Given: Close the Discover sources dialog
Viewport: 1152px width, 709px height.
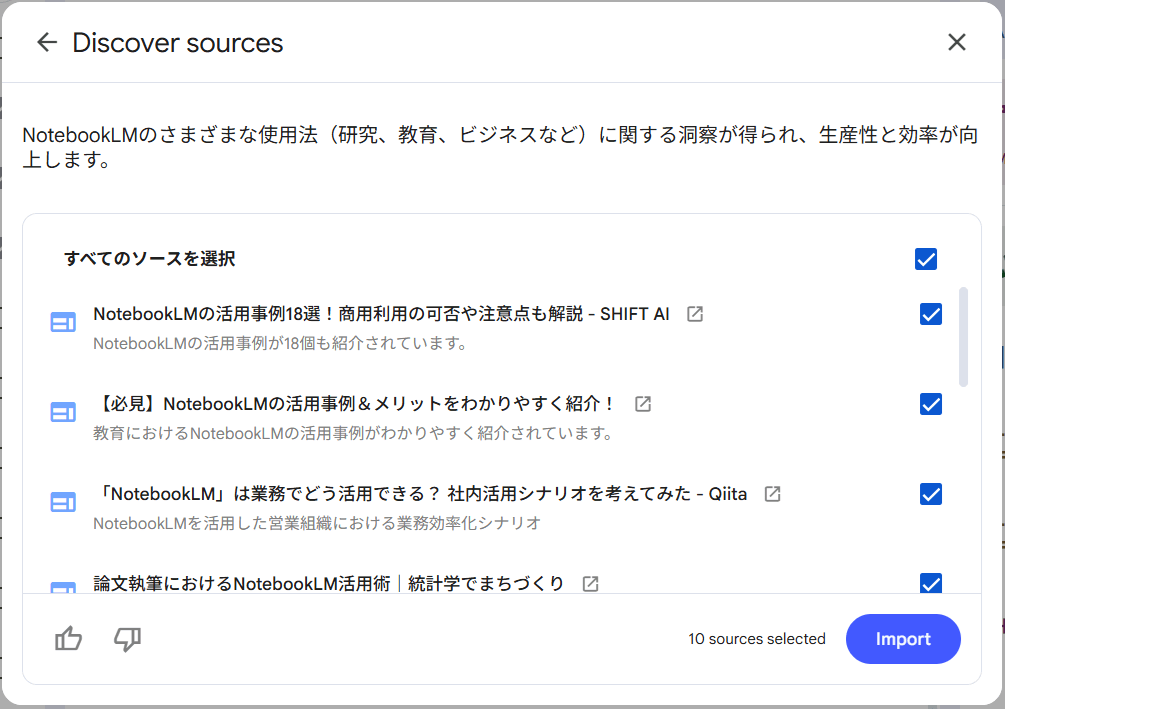Looking at the screenshot, I should pos(957,42).
